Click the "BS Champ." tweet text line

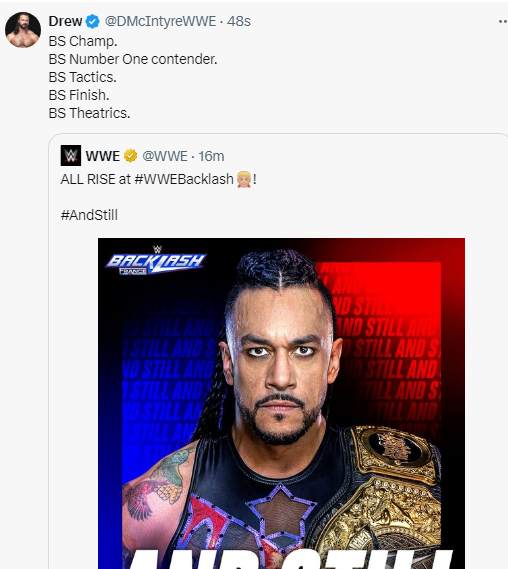83,41
